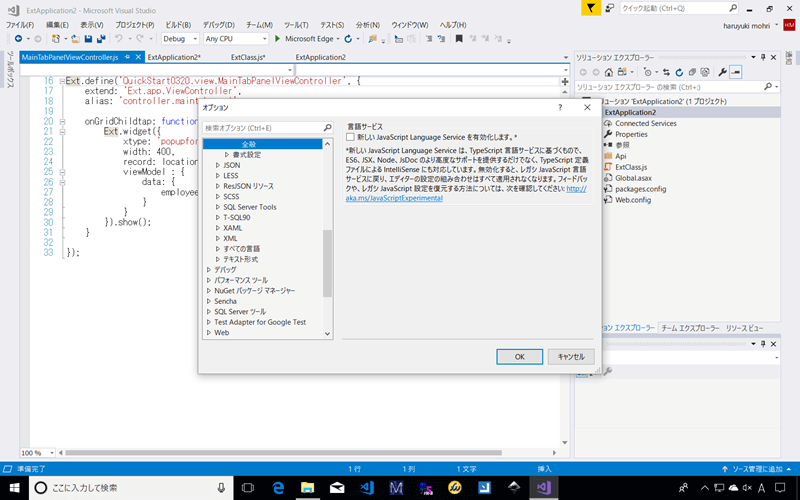The image size is (800, 500).
Task: Open the デバッグ(D) menu
Action: point(218,24)
